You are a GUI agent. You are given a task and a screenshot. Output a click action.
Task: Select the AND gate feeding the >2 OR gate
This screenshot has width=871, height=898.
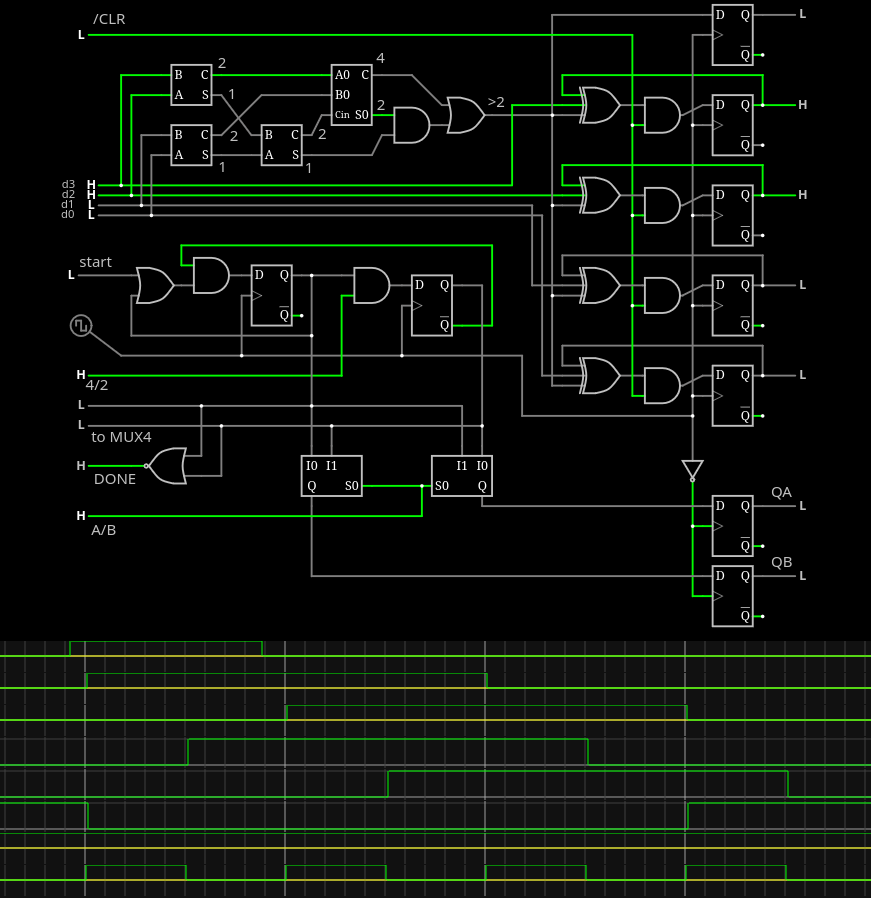click(x=411, y=125)
